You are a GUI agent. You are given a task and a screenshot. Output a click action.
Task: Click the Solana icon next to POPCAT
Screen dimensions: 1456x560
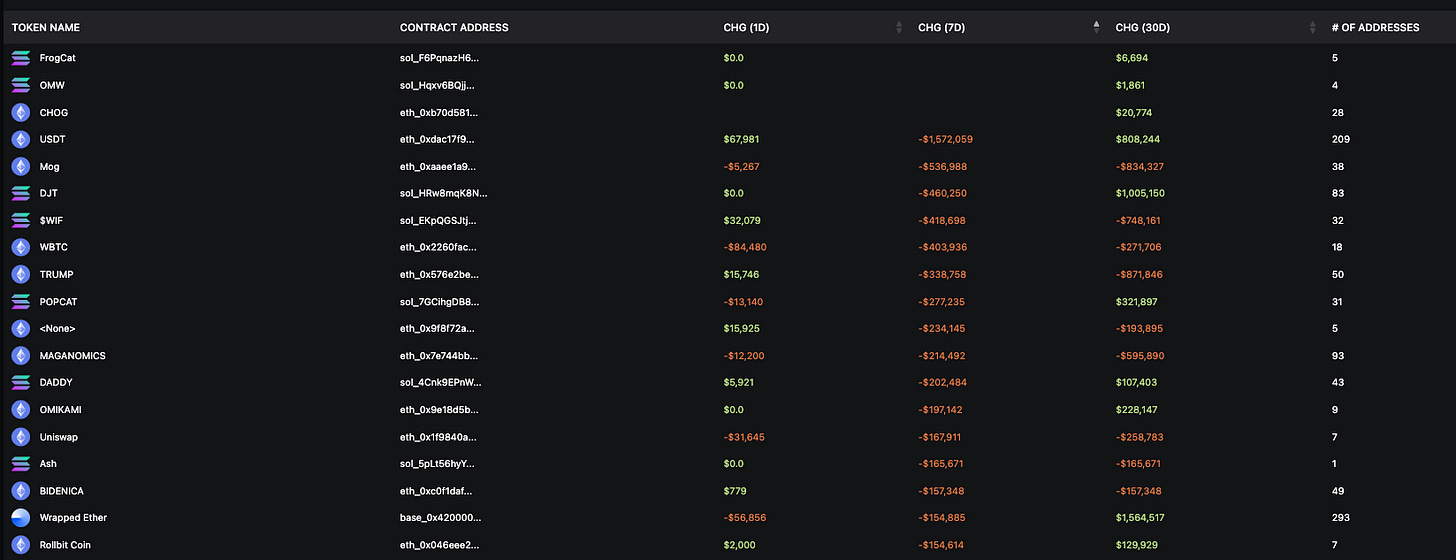point(20,301)
